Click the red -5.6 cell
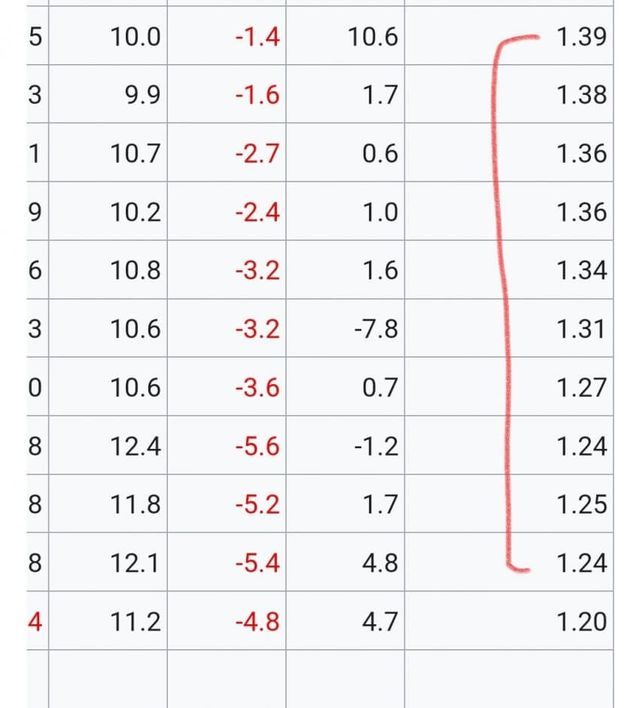Screen dimensions: 640x708 point(256,446)
